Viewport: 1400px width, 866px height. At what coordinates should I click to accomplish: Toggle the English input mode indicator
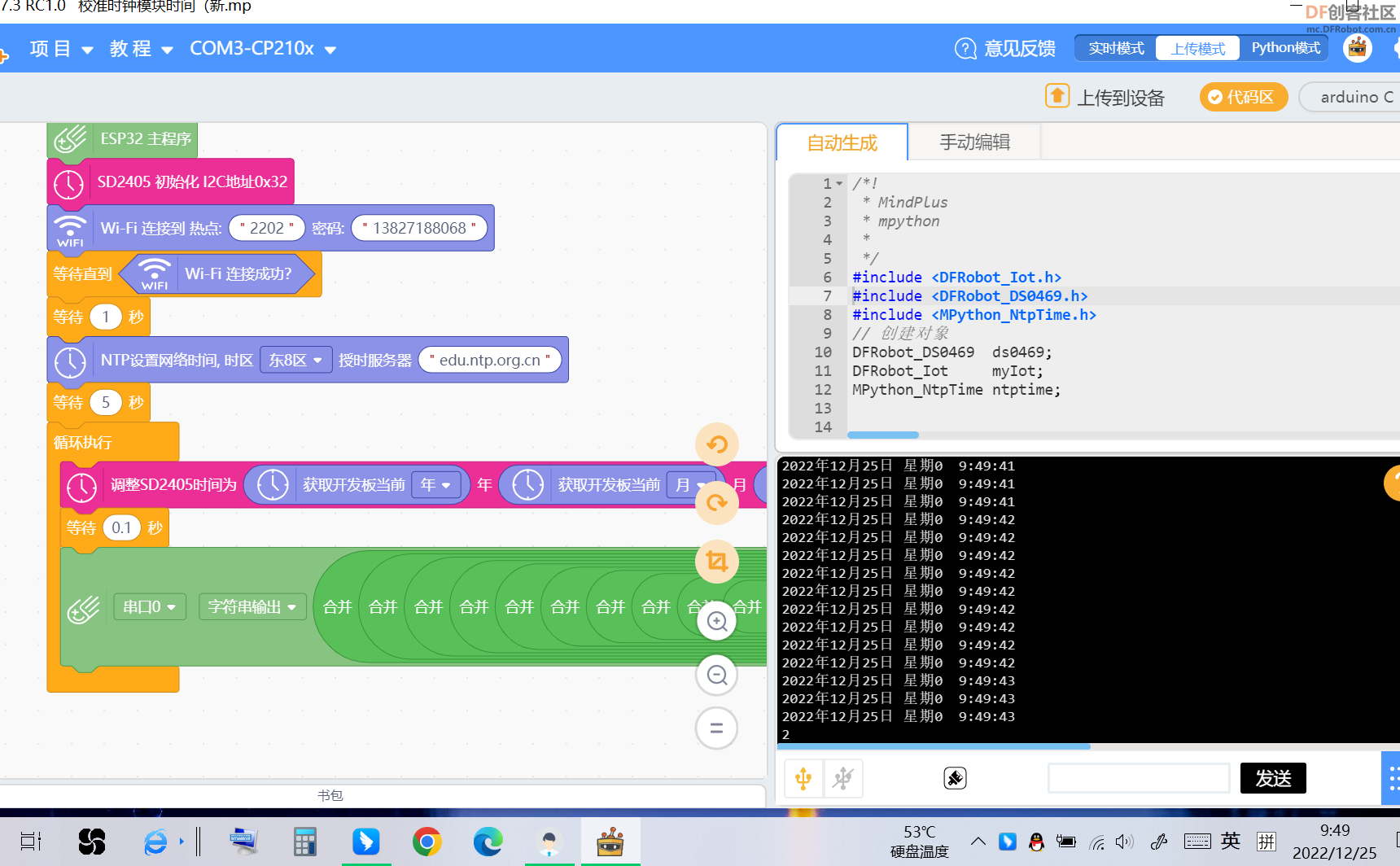[1230, 842]
